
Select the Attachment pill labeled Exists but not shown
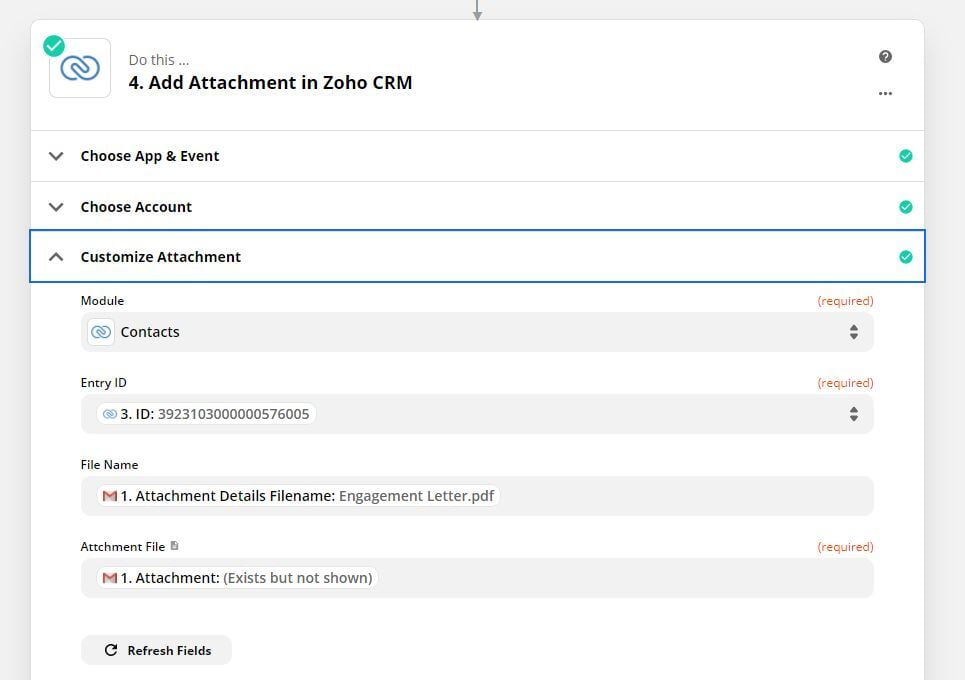[236, 577]
